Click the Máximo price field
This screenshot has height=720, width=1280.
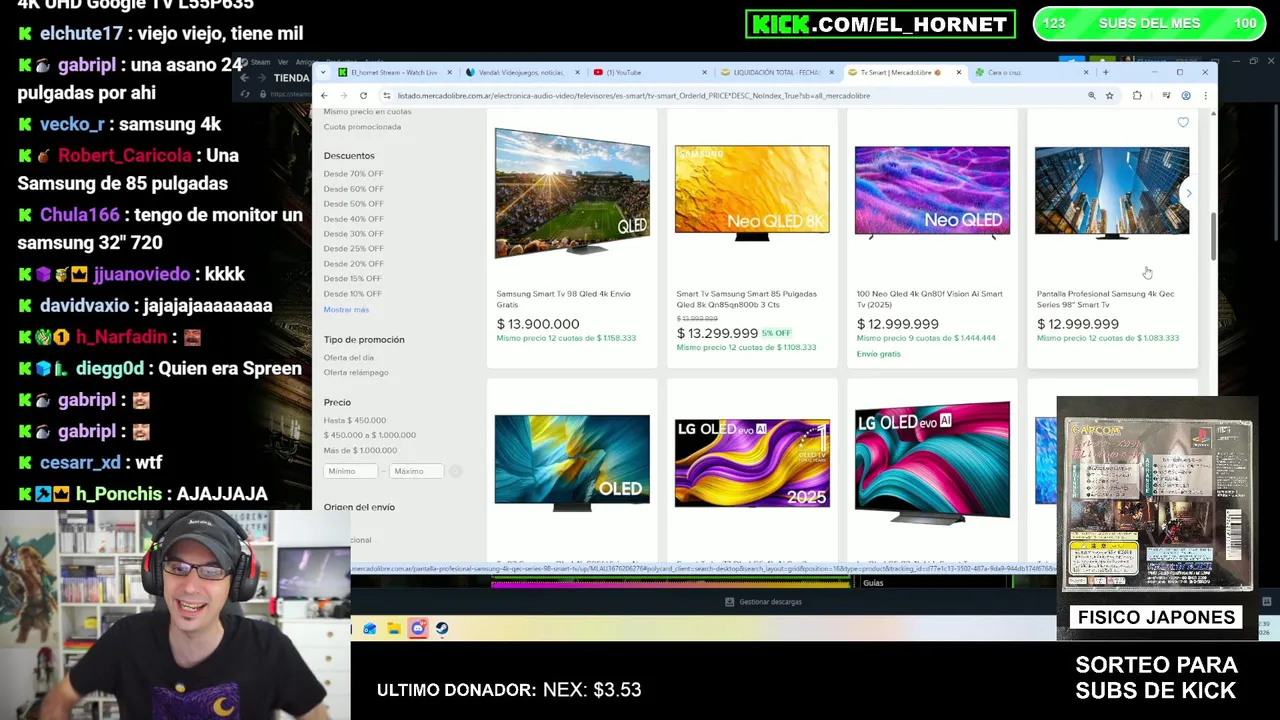(416, 471)
